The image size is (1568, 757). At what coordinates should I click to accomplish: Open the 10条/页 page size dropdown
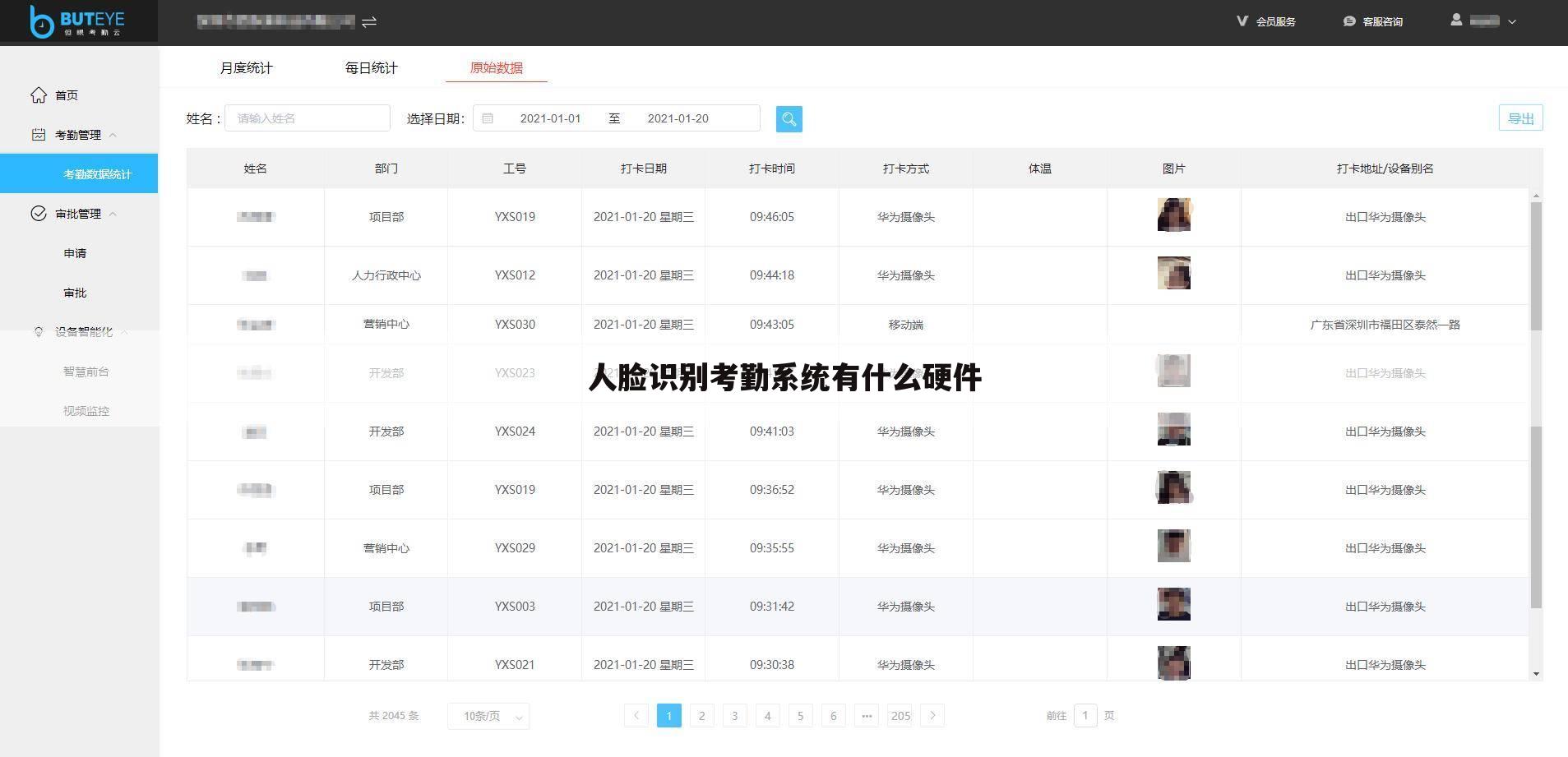488,716
